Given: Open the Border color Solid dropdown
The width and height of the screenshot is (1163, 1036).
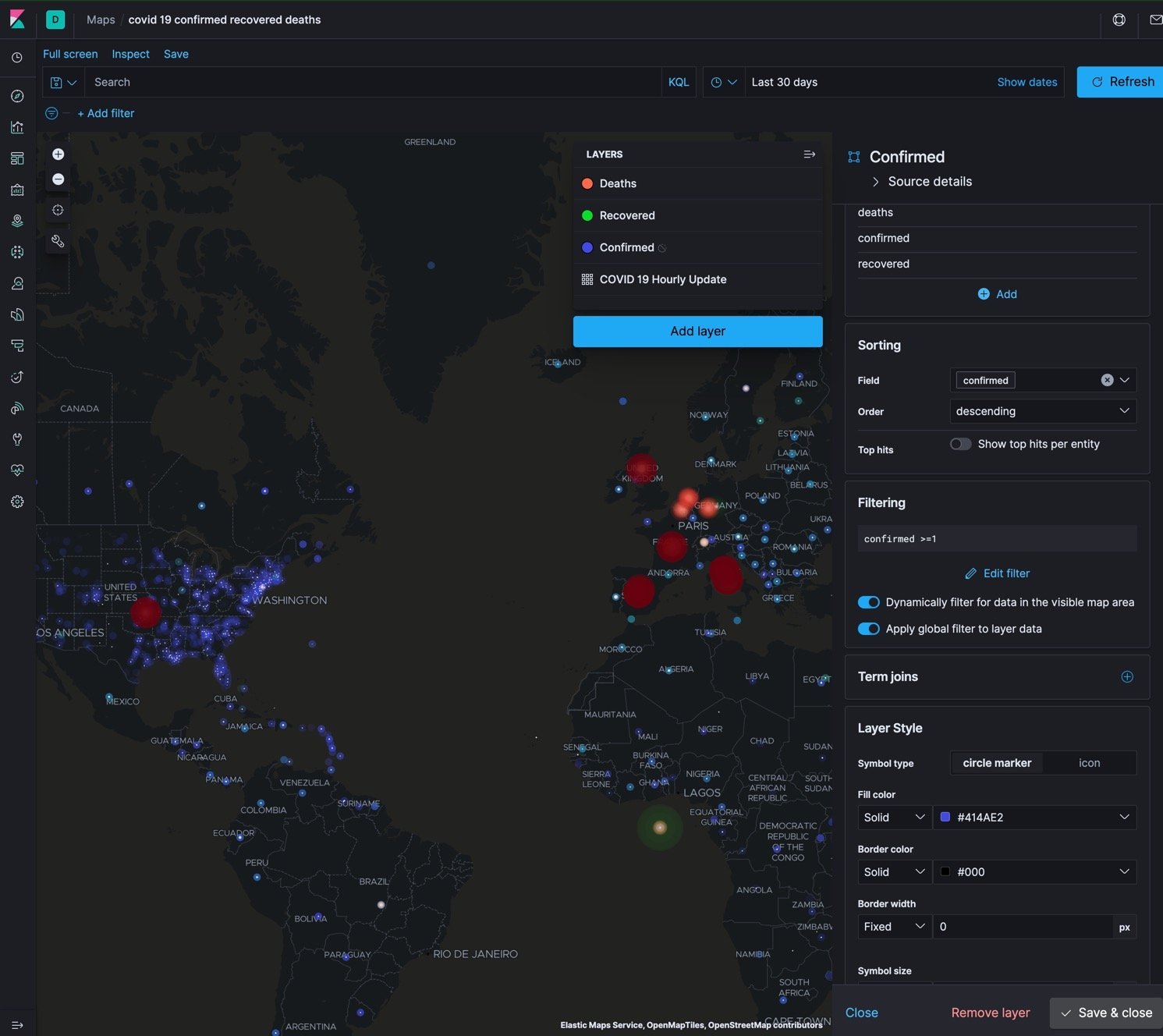Looking at the screenshot, I should [894, 871].
